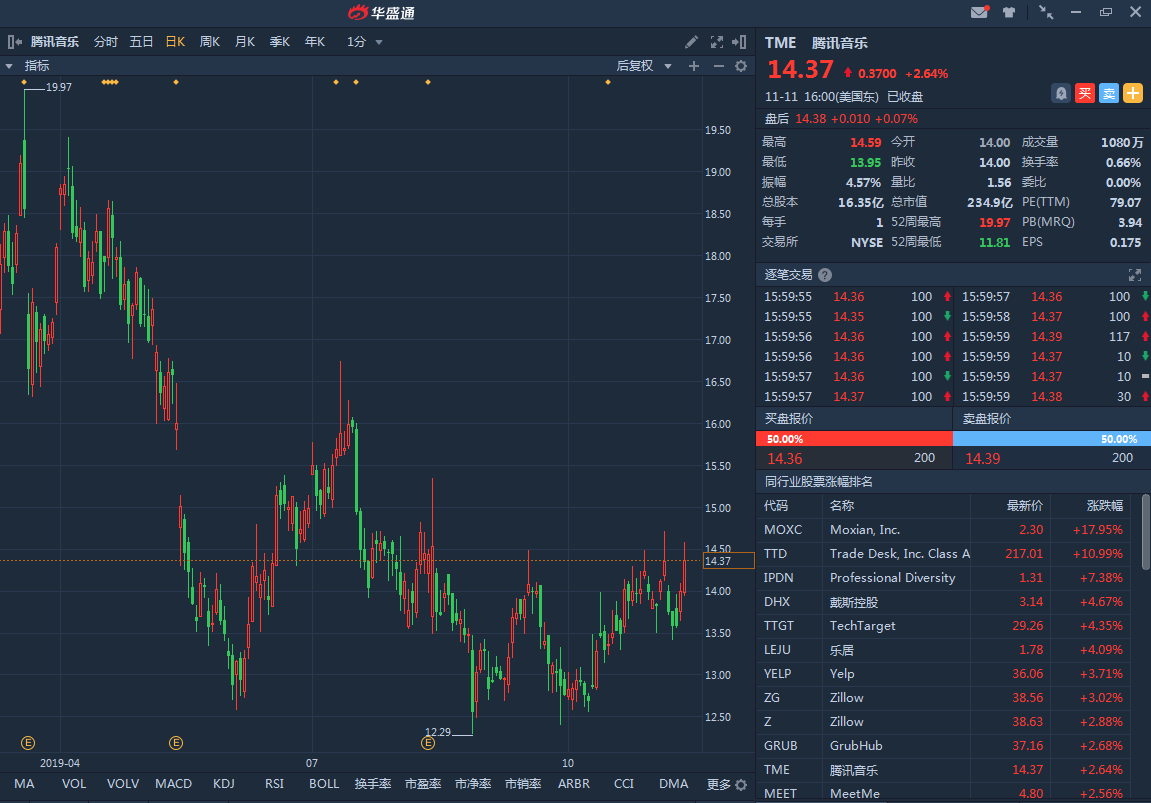The height and width of the screenshot is (803, 1151).
Task: Open the 后复权 adjustment dropdown
Action: [x=642, y=66]
